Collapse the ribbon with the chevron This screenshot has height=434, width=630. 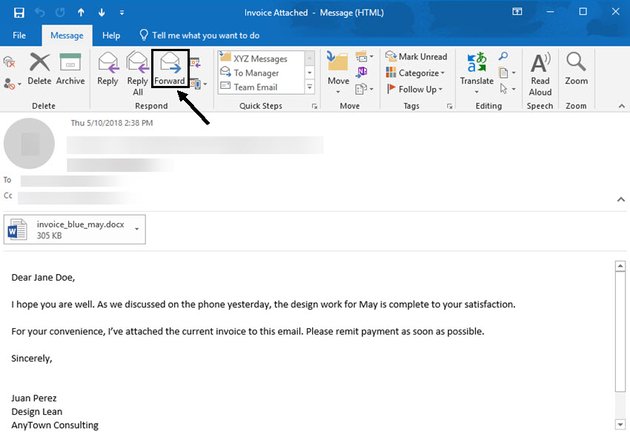pos(622,106)
